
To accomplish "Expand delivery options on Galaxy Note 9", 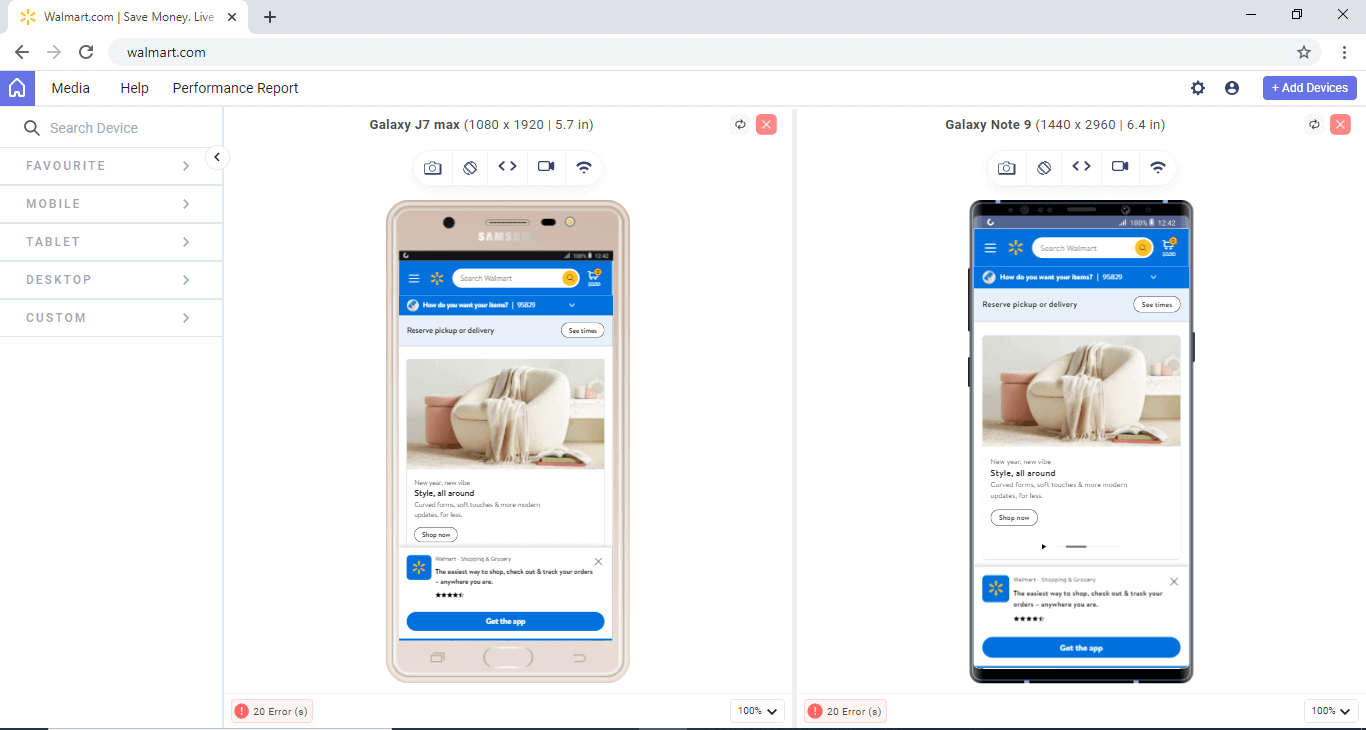I will pyautogui.click(x=1153, y=277).
